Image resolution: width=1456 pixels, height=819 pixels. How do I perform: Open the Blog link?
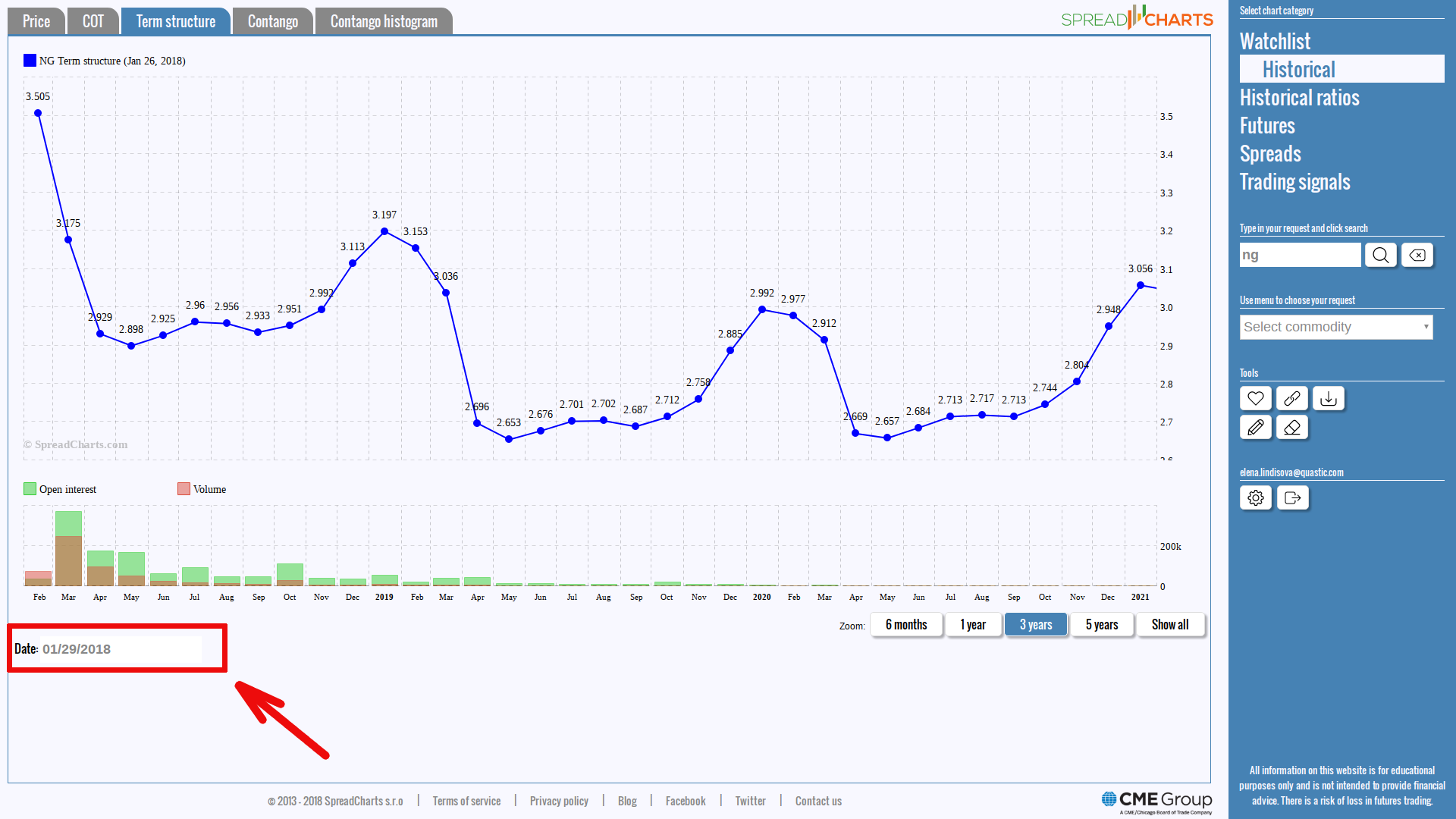click(627, 801)
